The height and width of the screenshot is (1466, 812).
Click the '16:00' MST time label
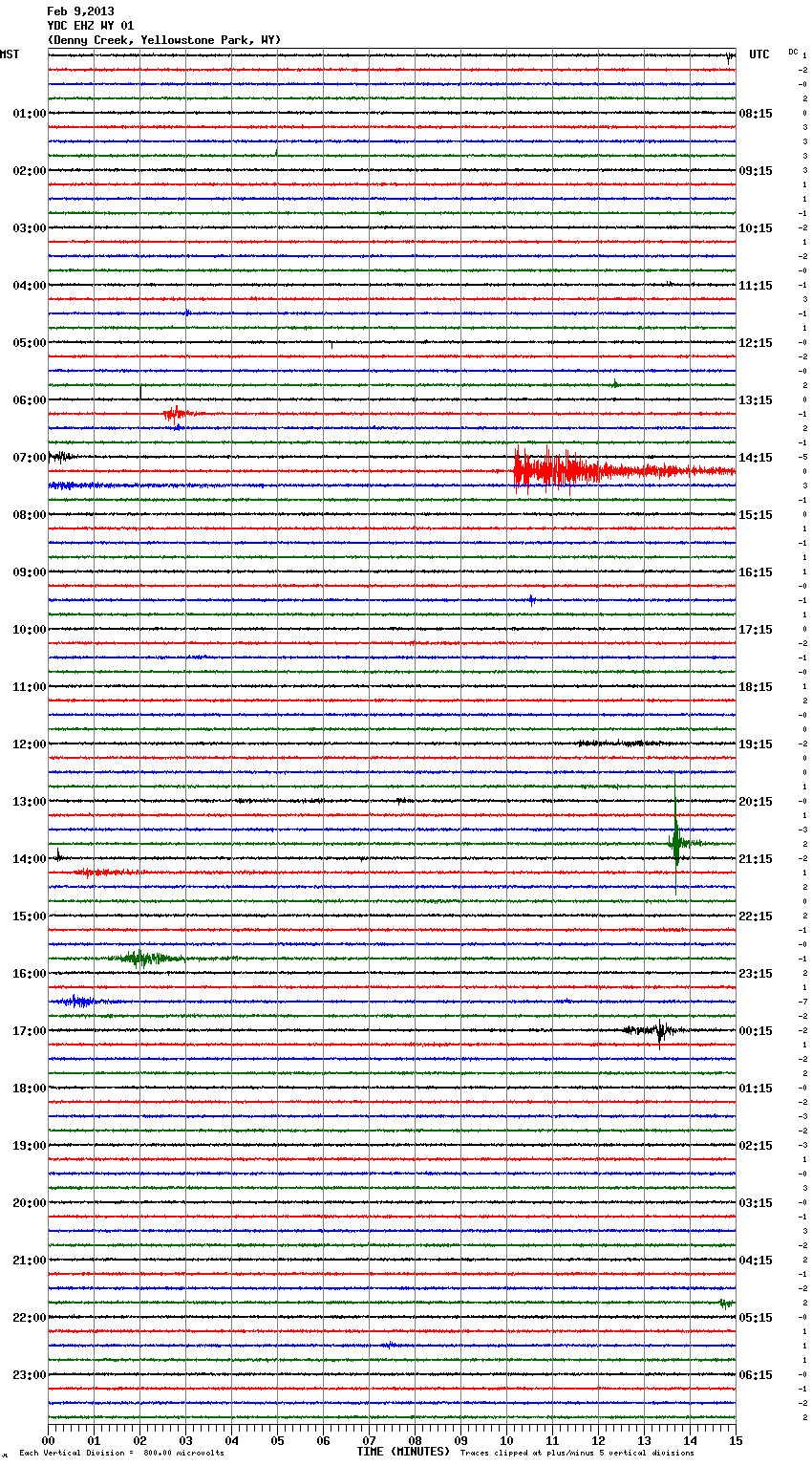coord(30,974)
